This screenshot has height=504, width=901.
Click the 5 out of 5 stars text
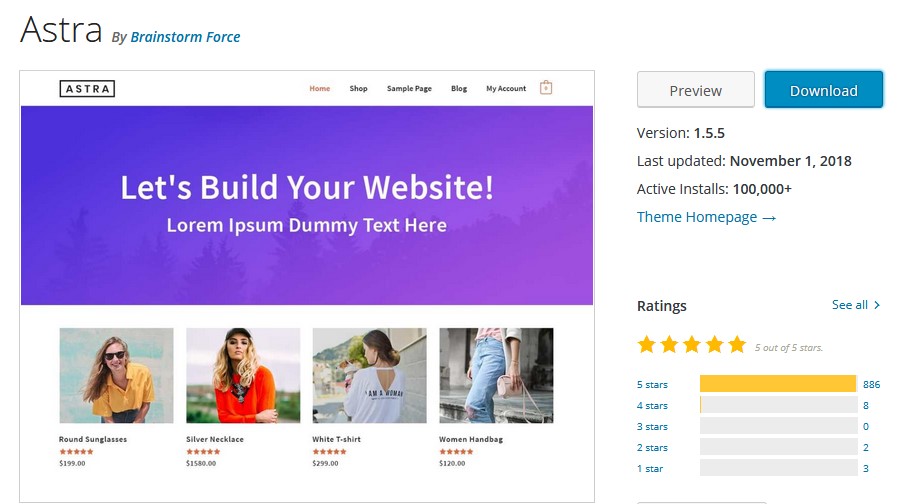[789, 348]
